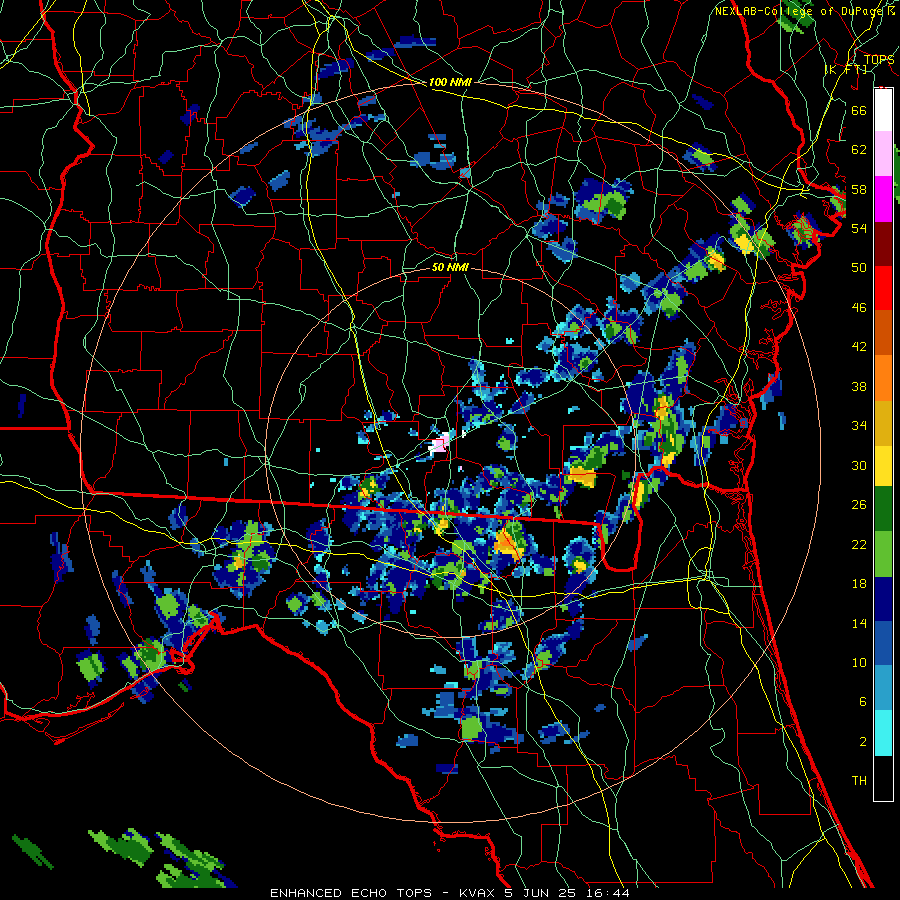The image size is (900, 900).
Task: Click the legend value 54
Action: pos(859,228)
